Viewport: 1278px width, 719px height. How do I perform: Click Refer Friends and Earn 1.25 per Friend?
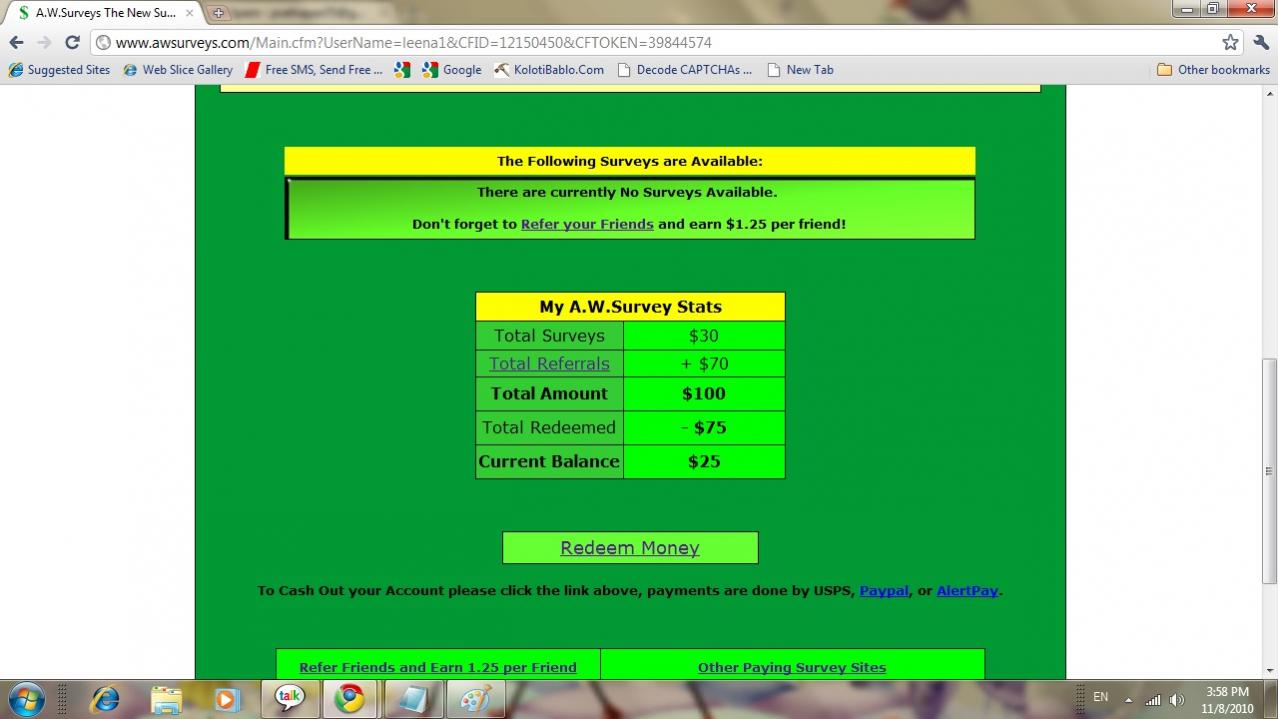pyautogui.click(x=438, y=667)
